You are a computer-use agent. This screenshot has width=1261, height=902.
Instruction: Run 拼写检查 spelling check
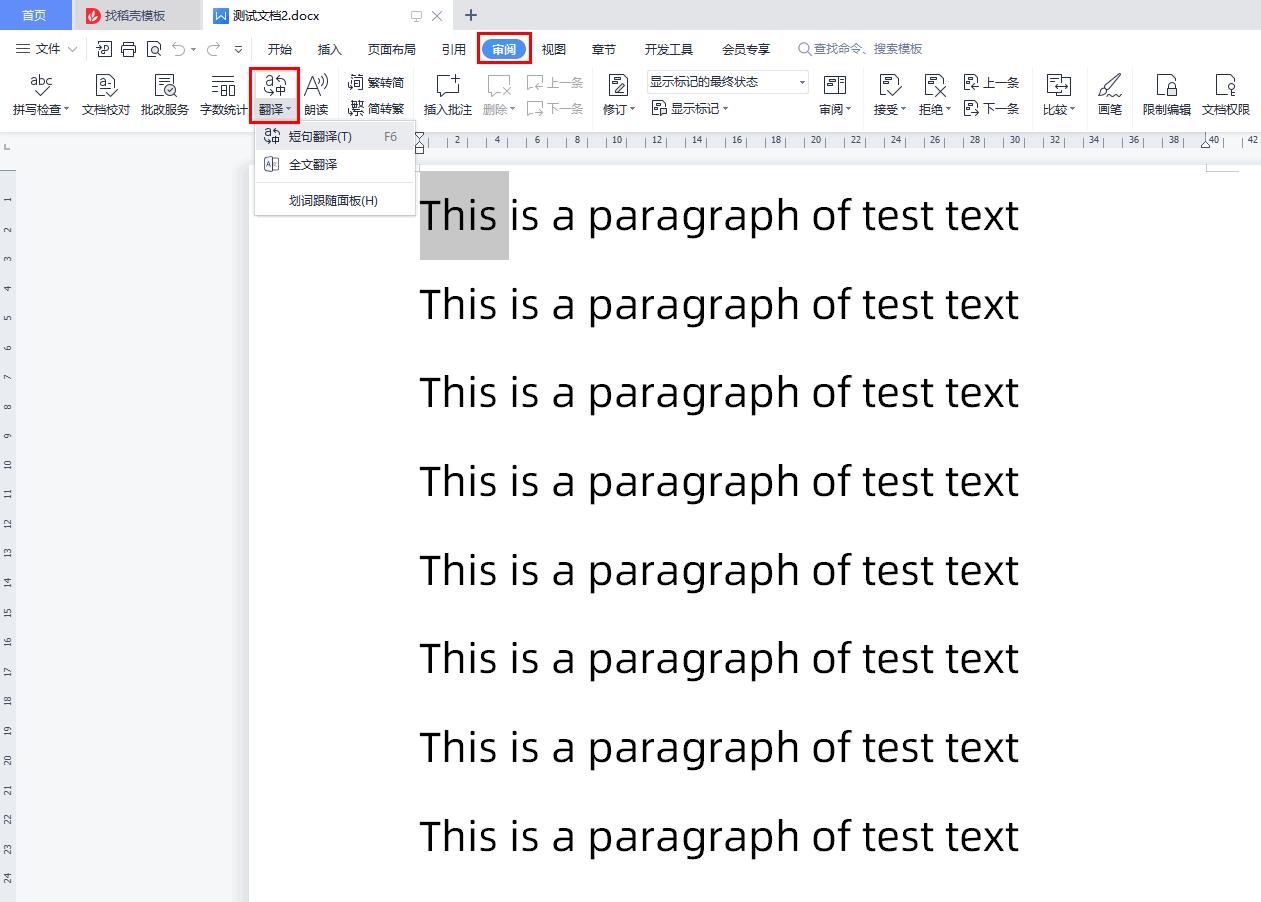click(38, 95)
